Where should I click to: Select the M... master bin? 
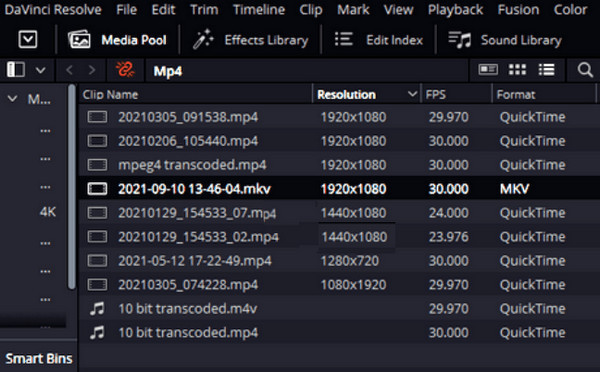[x=39, y=100]
